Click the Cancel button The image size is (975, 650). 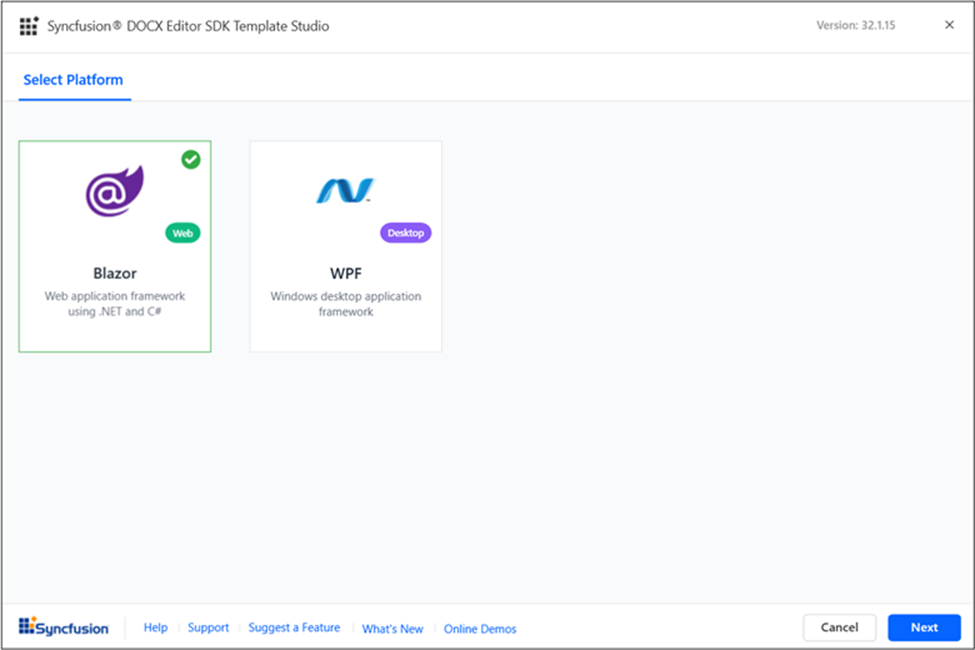tap(839, 627)
